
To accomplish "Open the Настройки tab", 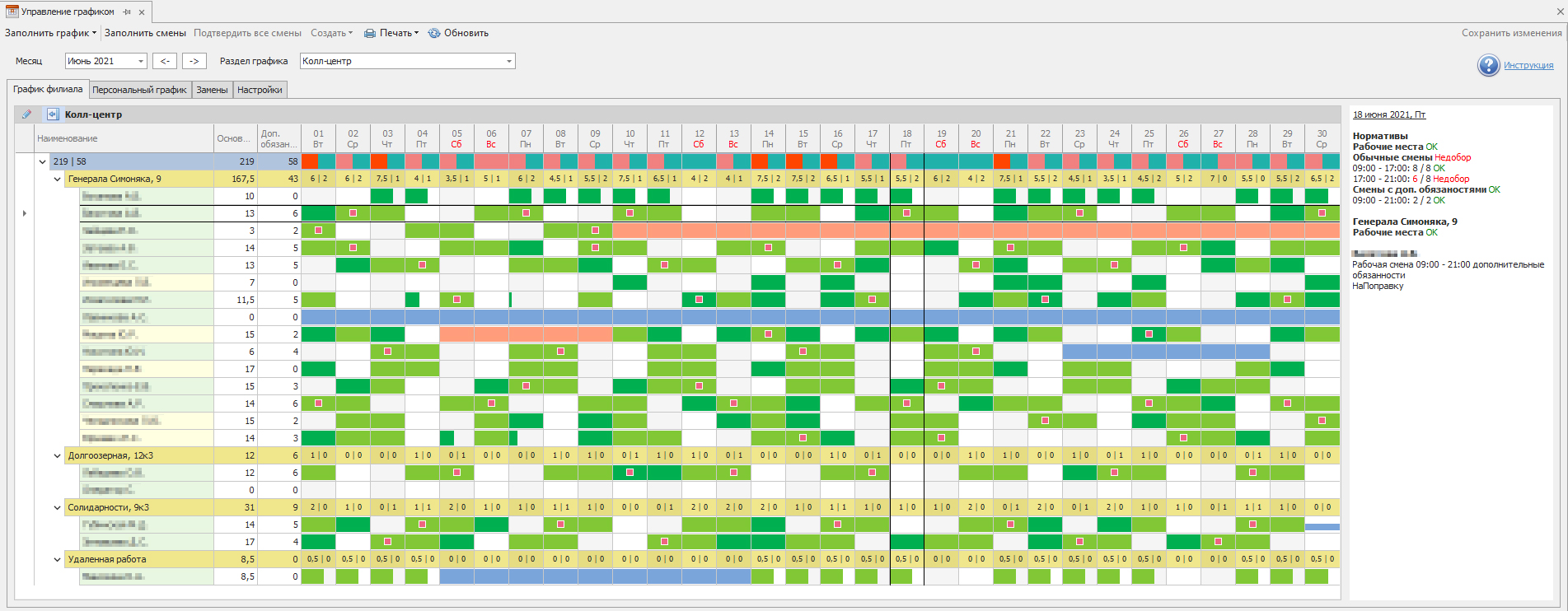I will coord(260,90).
